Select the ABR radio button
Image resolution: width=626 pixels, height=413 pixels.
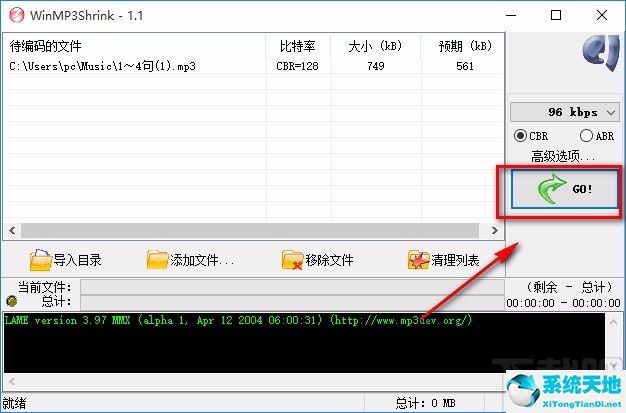586,136
